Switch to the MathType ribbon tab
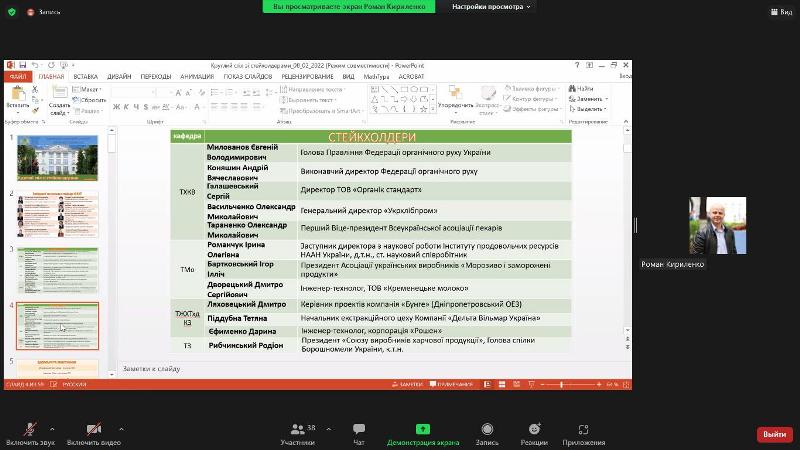Image resolution: width=800 pixels, height=450 pixels. (x=376, y=77)
